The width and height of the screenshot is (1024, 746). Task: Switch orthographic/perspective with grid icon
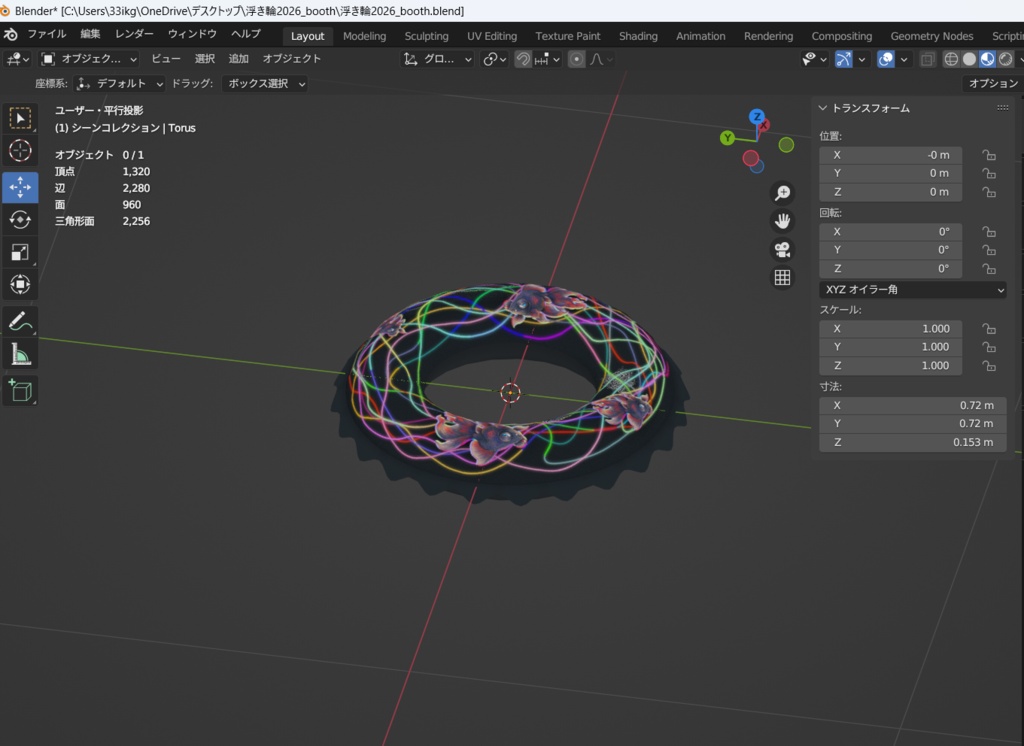pos(782,278)
